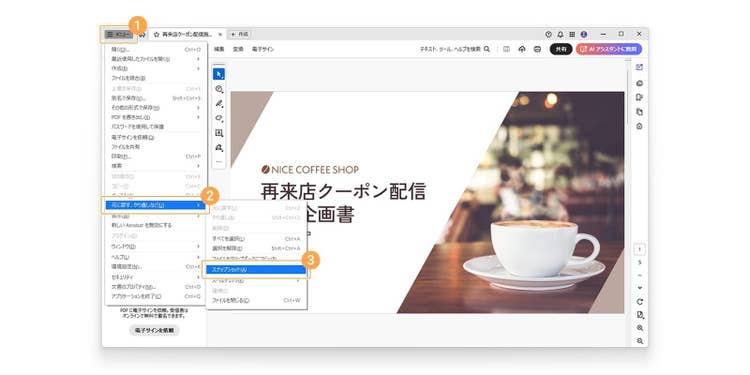Go to next page with down chevron

[640, 288]
